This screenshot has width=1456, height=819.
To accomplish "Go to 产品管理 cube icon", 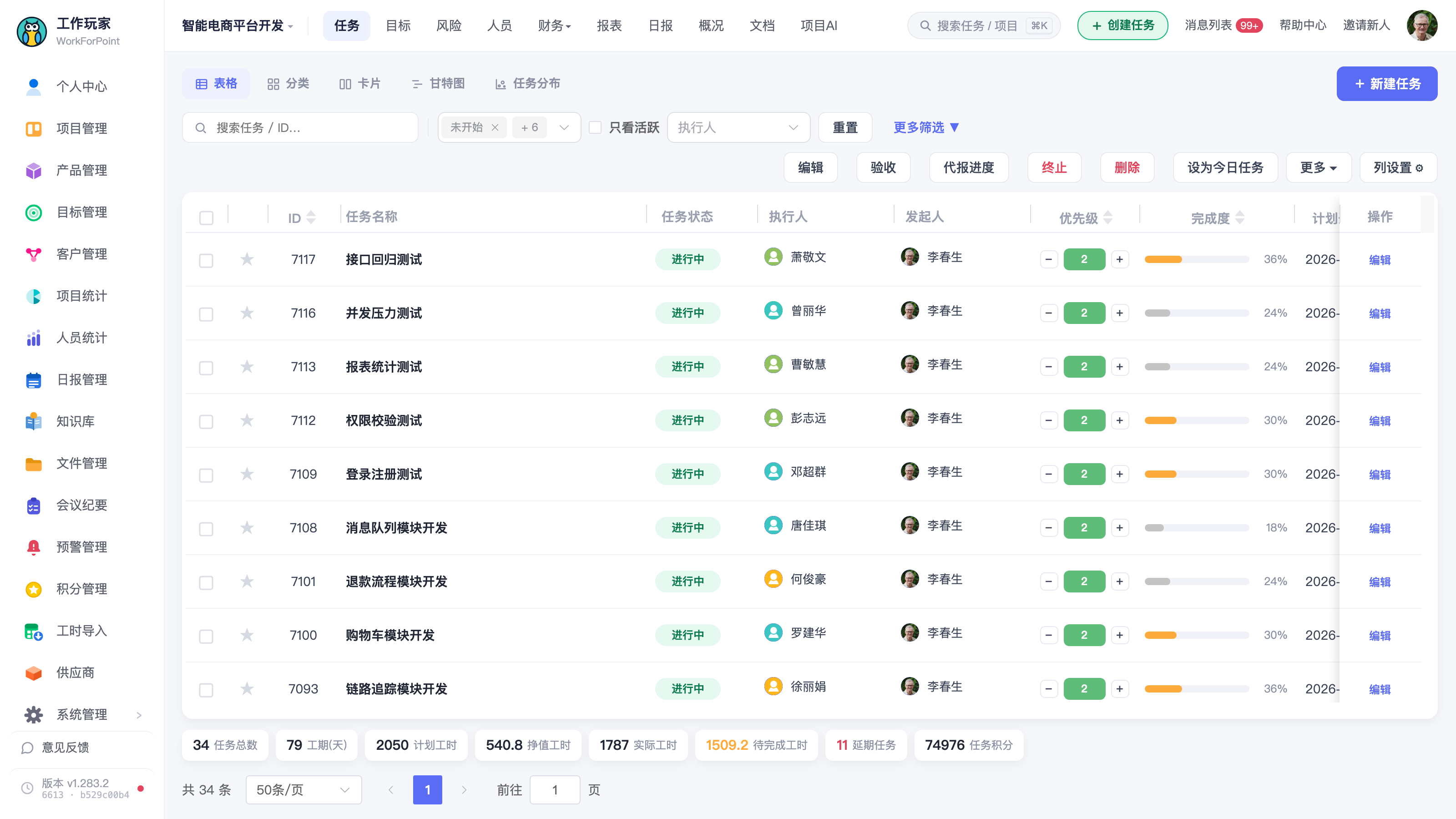I will [33, 170].
